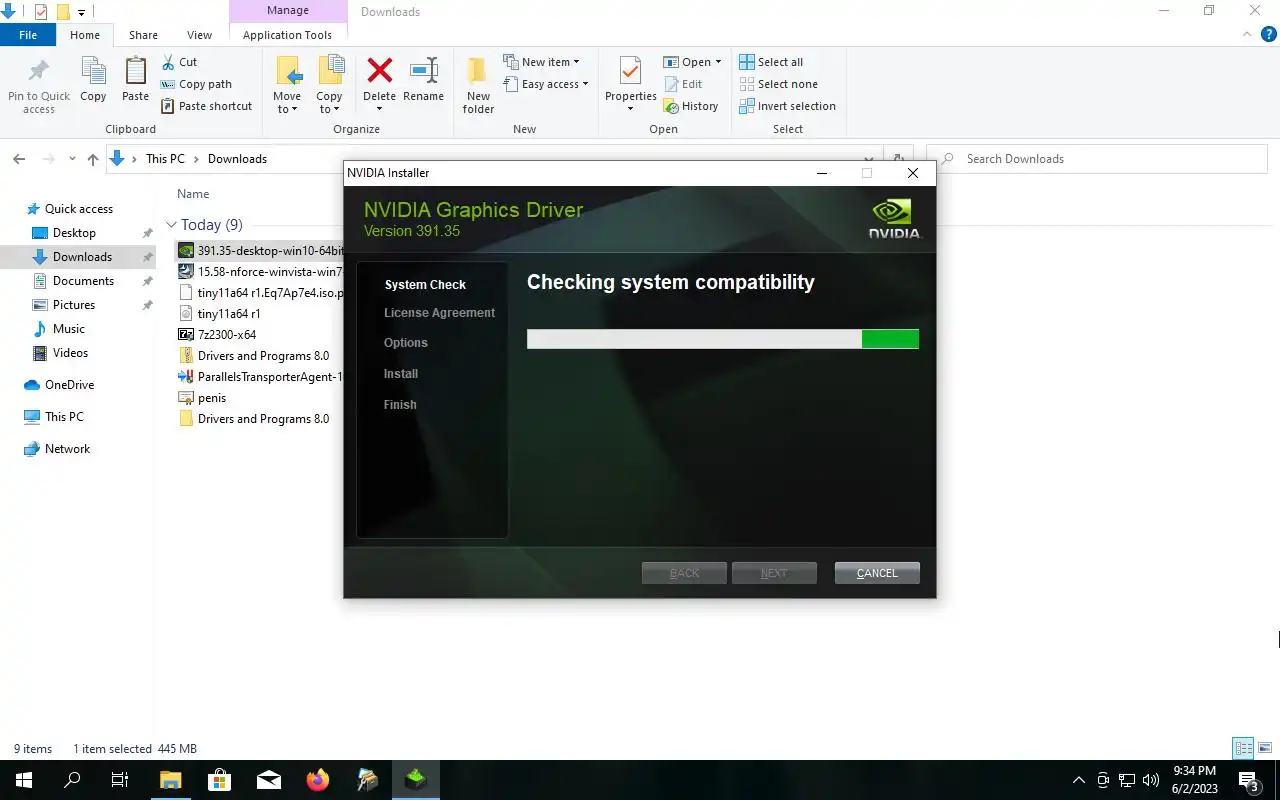
Task: Select OneDrive in the navigation pane
Action: pos(69,385)
